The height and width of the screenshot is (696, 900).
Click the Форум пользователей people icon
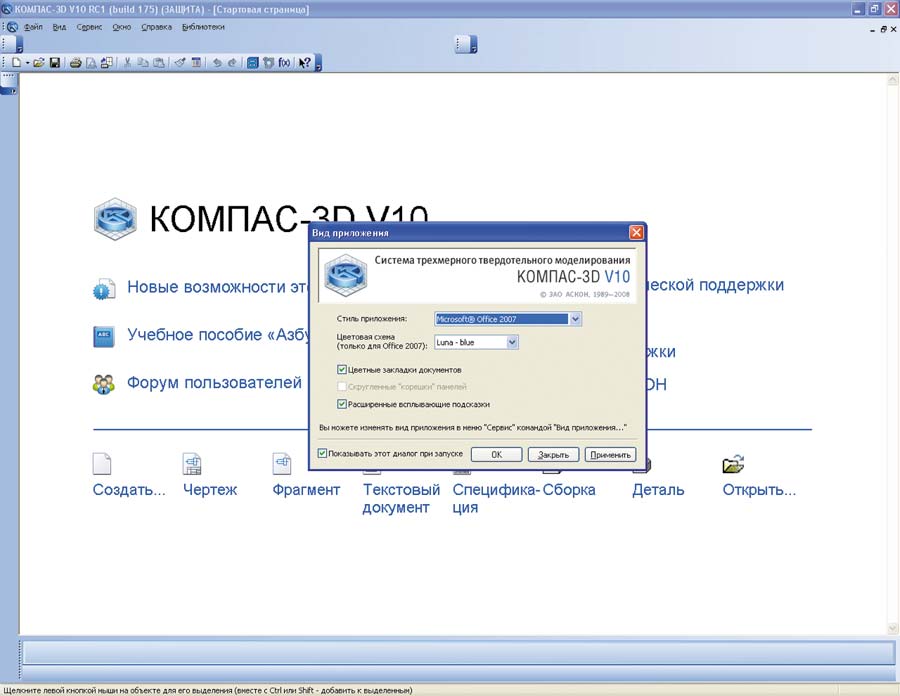click(x=104, y=384)
